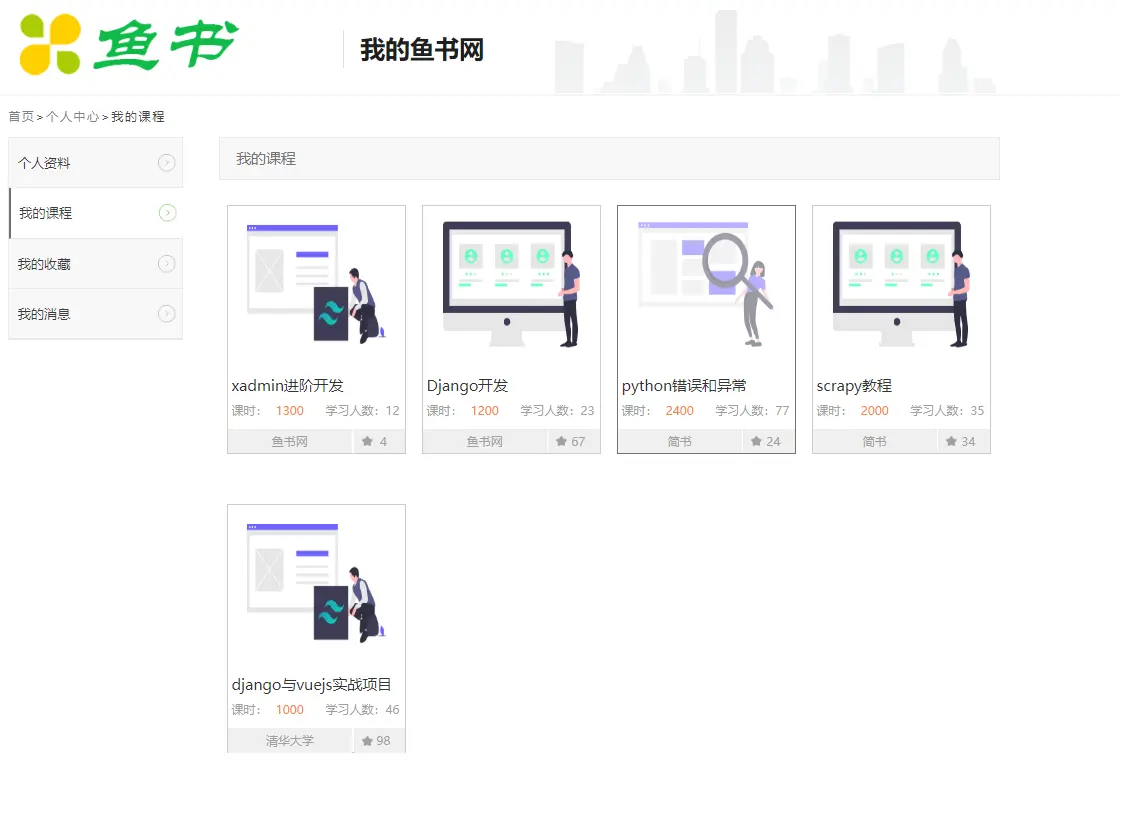This screenshot has height=820, width=1121.
Task: Click 简书 organization on python错误和异常 card
Action: pos(680,442)
